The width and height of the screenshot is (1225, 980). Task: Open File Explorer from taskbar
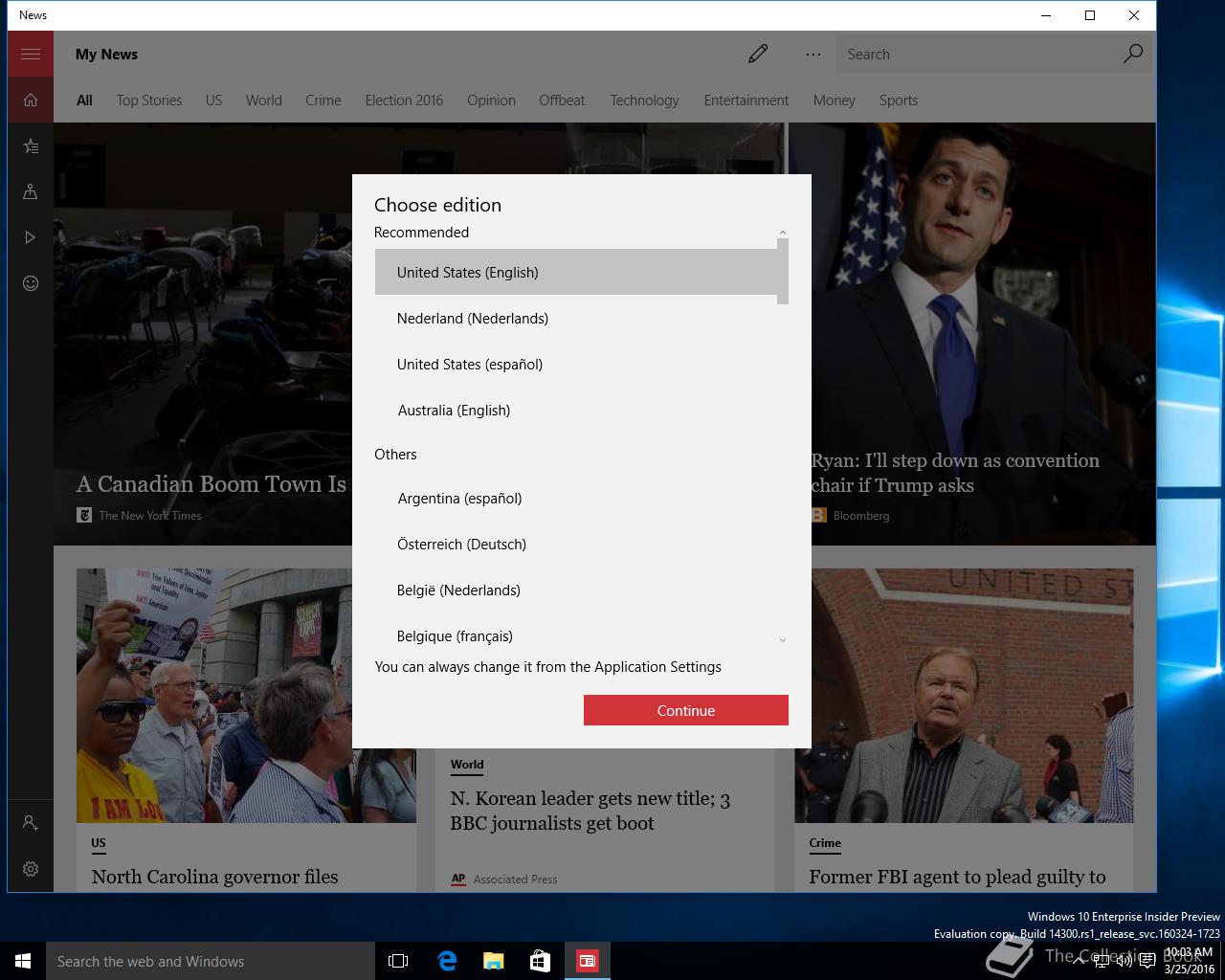[x=493, y=961]
